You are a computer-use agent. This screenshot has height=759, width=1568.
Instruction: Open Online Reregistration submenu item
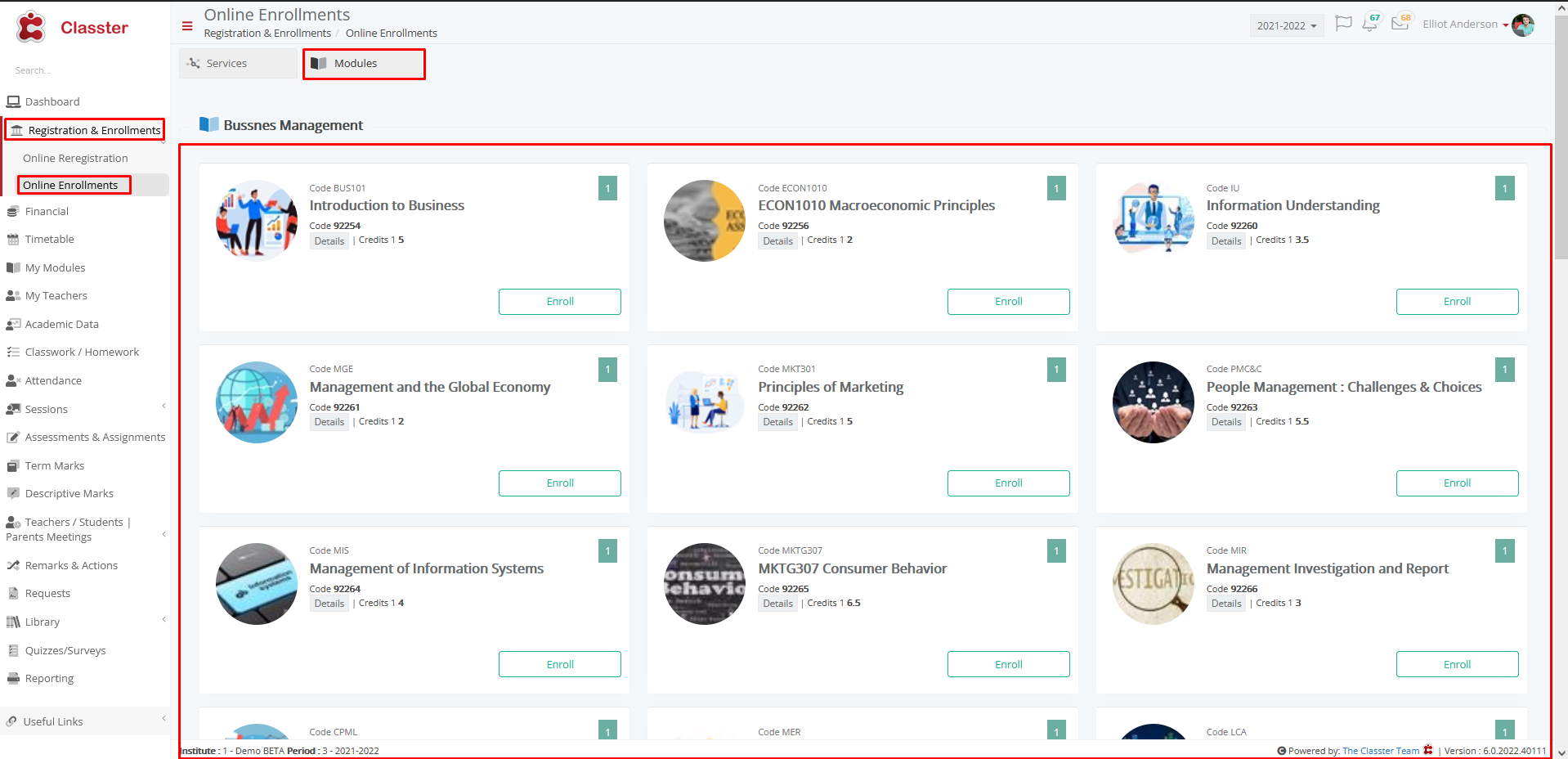coord(75,158)
